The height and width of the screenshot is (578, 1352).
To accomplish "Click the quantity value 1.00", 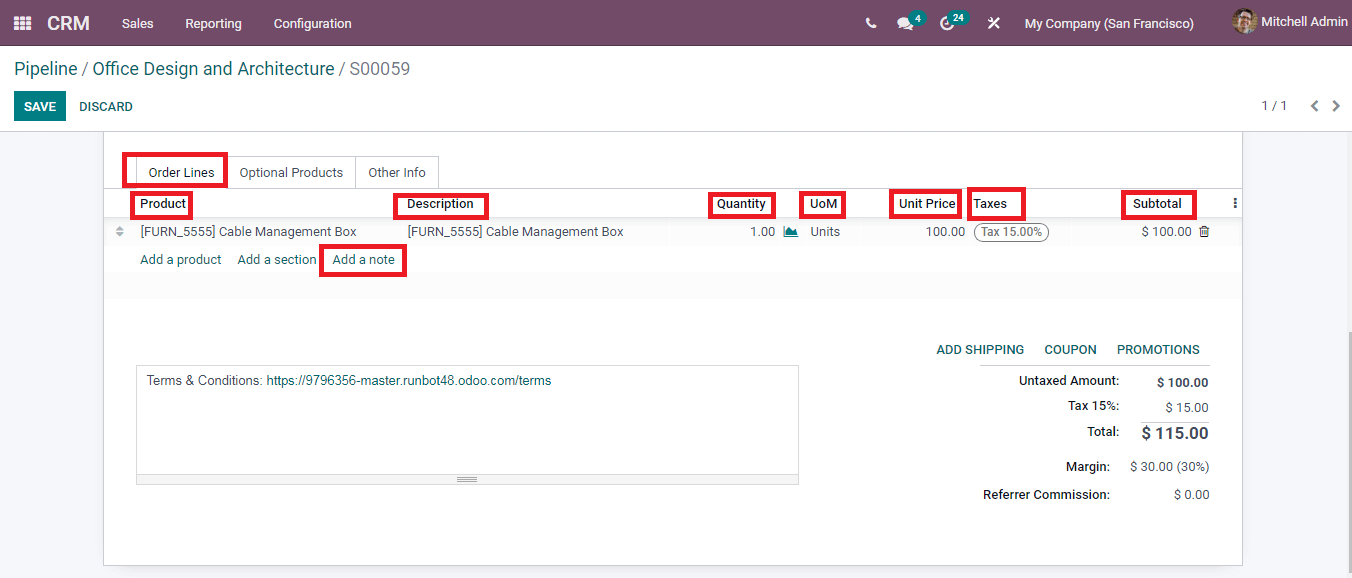I will point(762,232).
